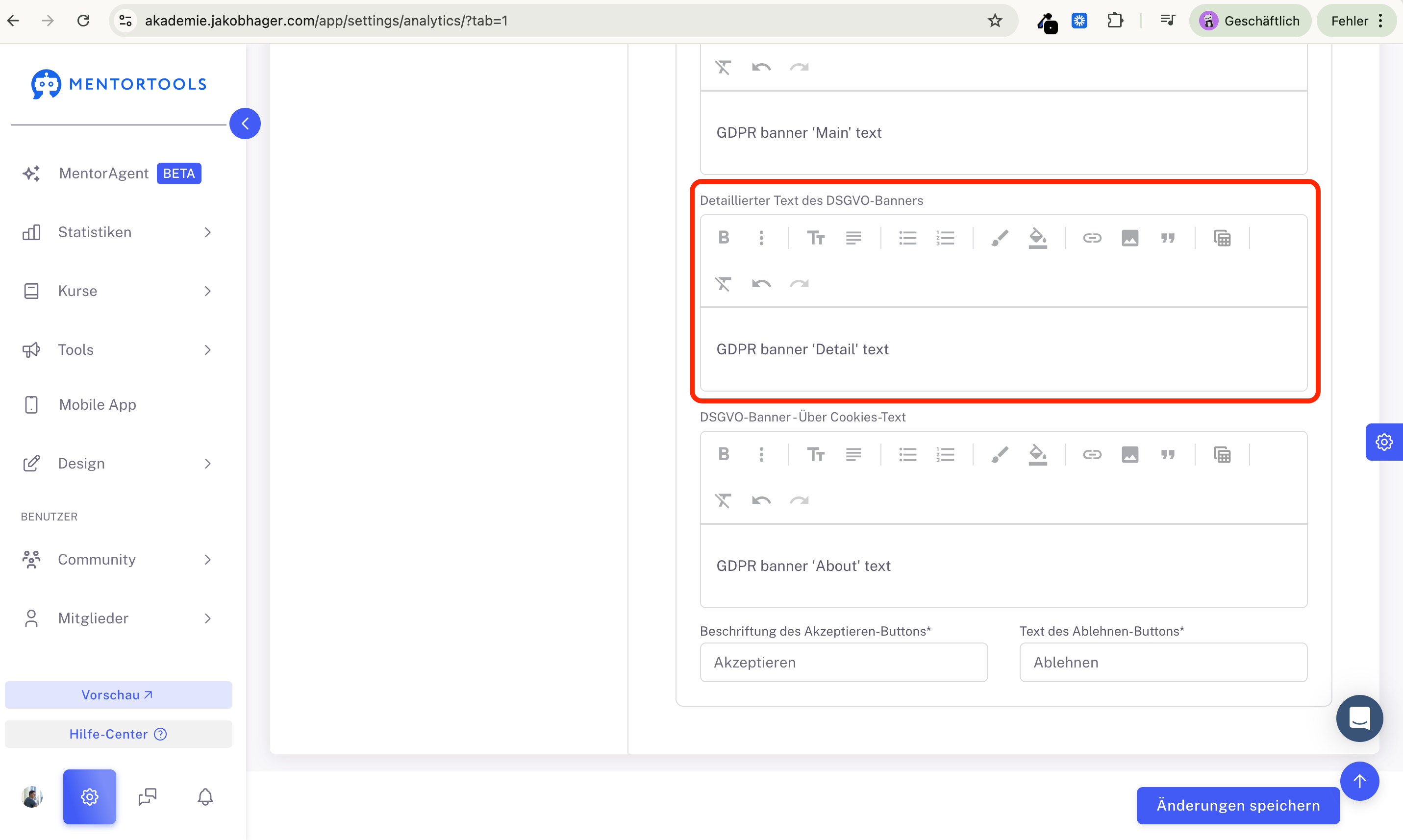
Task: Insert bulleted list in Detail editor
Action: pyautogui.click(x=907, y=238)
